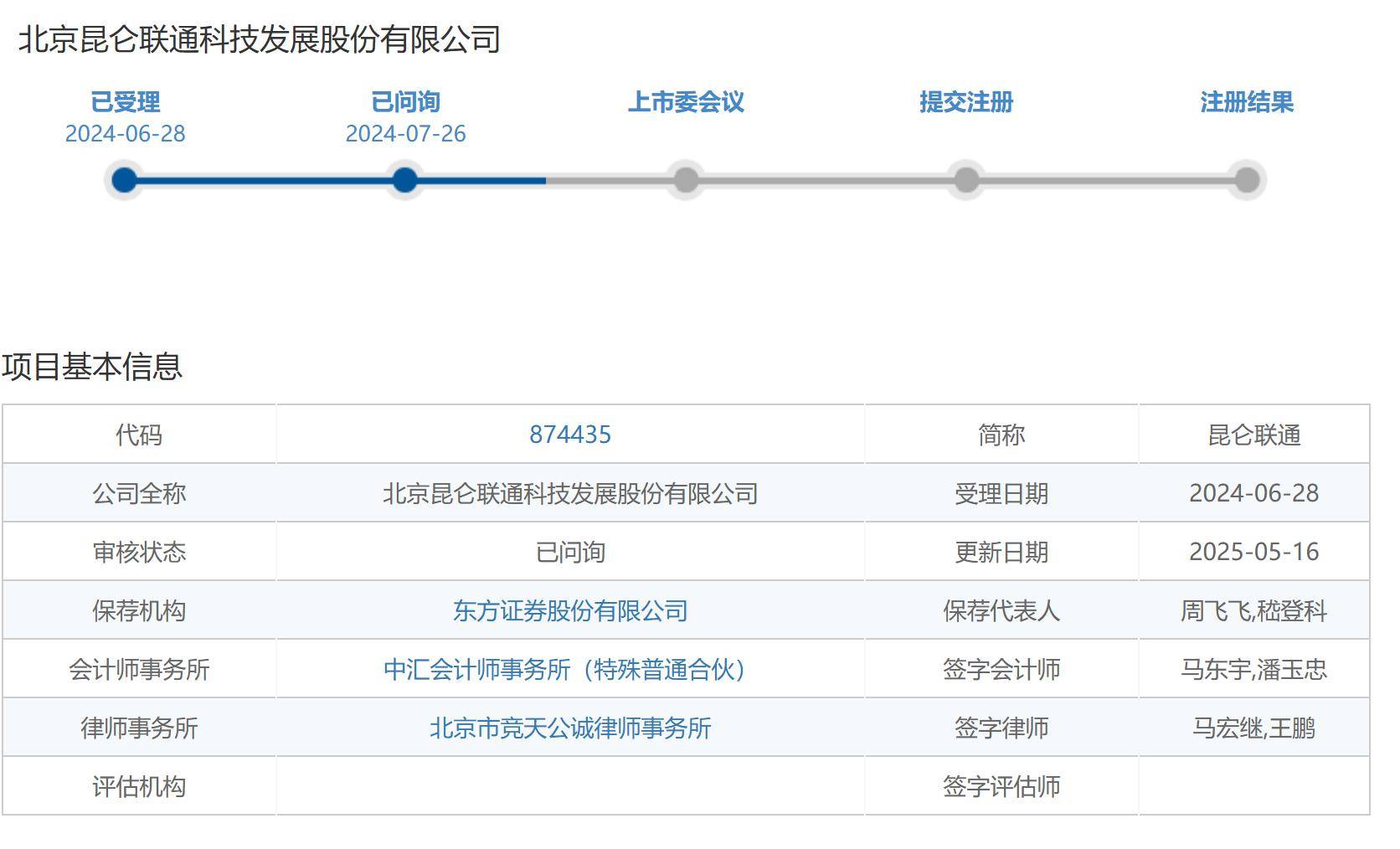Screen dimensions: 1400x849
Task: Click the 更新日期 value 2025-05-16 cell
Action: click(1253, 552)
